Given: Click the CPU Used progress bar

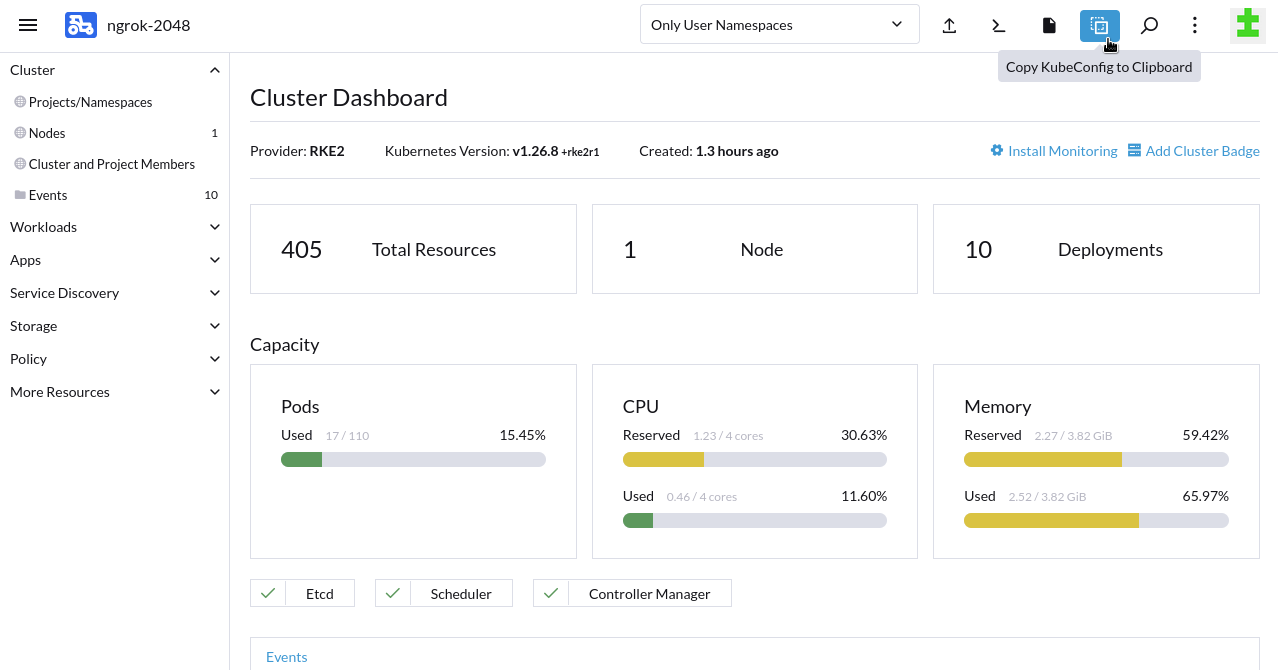Looking at the screenshot, I should tap(755, 520).
